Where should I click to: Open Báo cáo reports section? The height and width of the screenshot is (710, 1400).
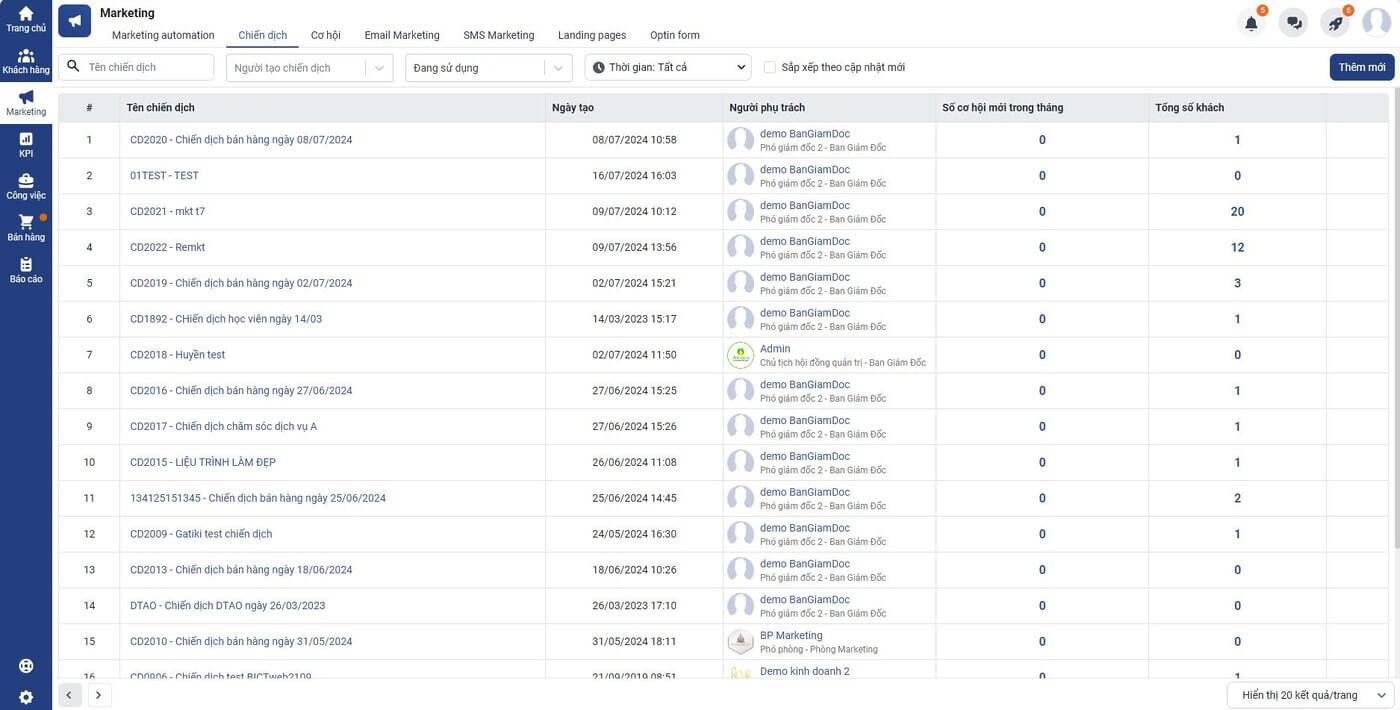click(26, 270)
